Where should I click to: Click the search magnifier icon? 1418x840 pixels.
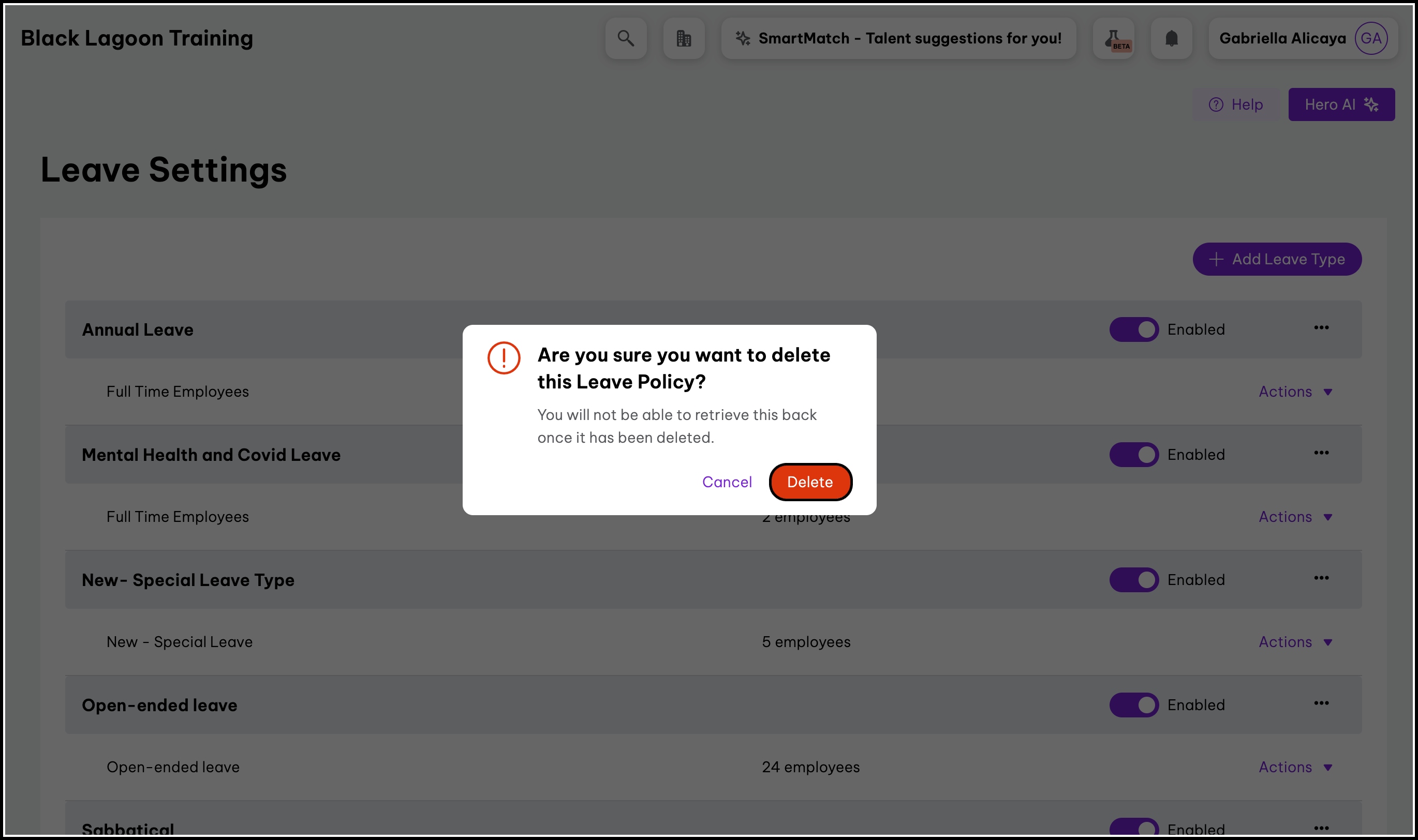(x=626, y=38)
